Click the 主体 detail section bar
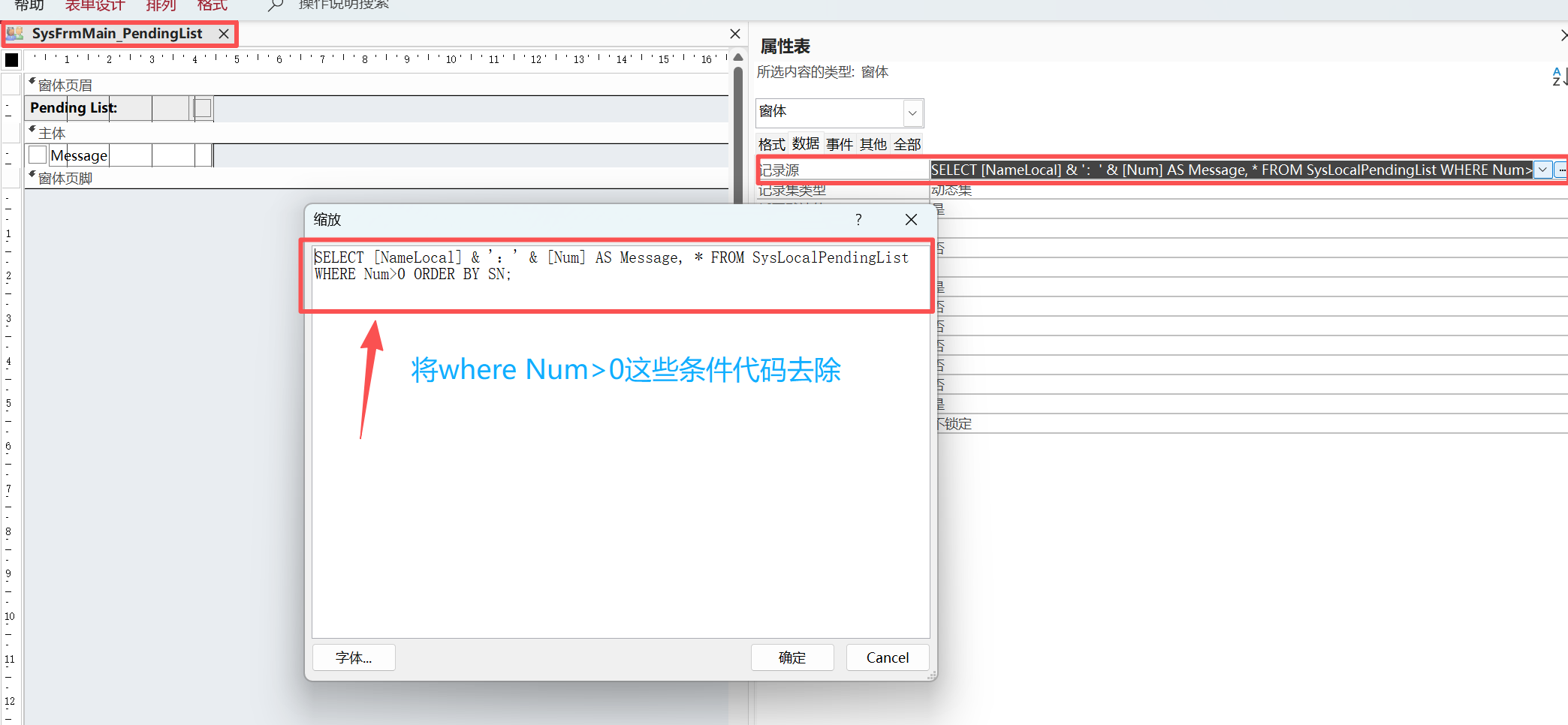This screenshot has width=1568, height=725. coord(375,133)
